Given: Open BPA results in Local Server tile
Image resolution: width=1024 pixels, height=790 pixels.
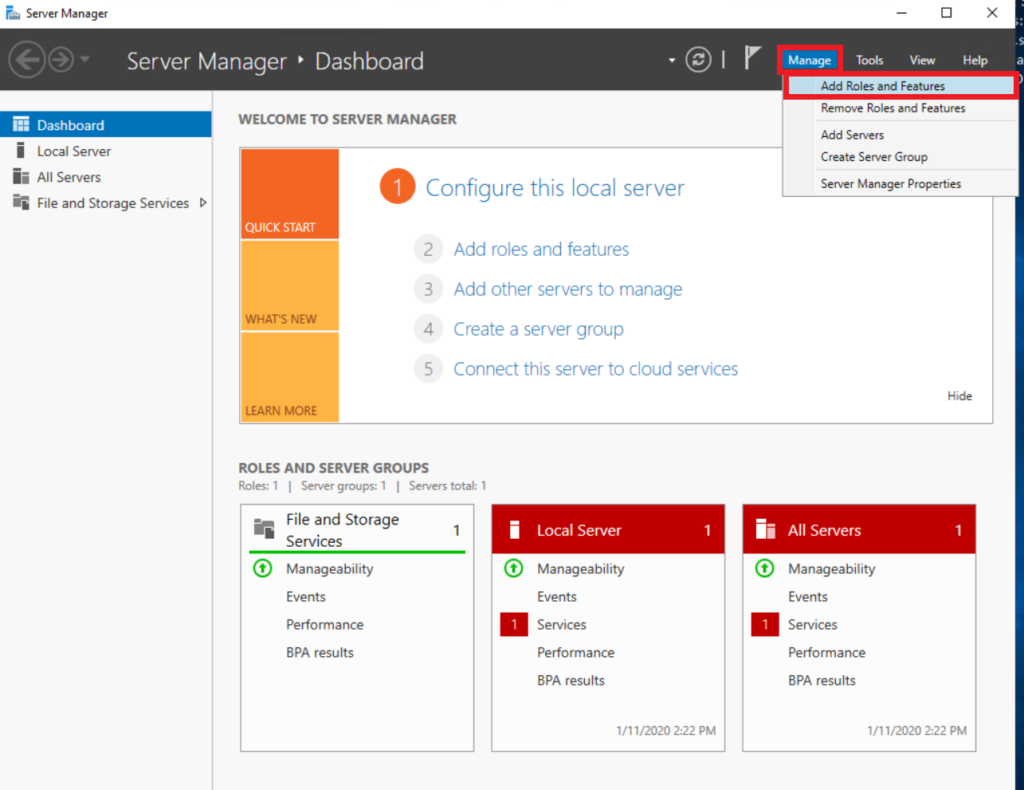Looking at the screenshot, I should 571,681.
